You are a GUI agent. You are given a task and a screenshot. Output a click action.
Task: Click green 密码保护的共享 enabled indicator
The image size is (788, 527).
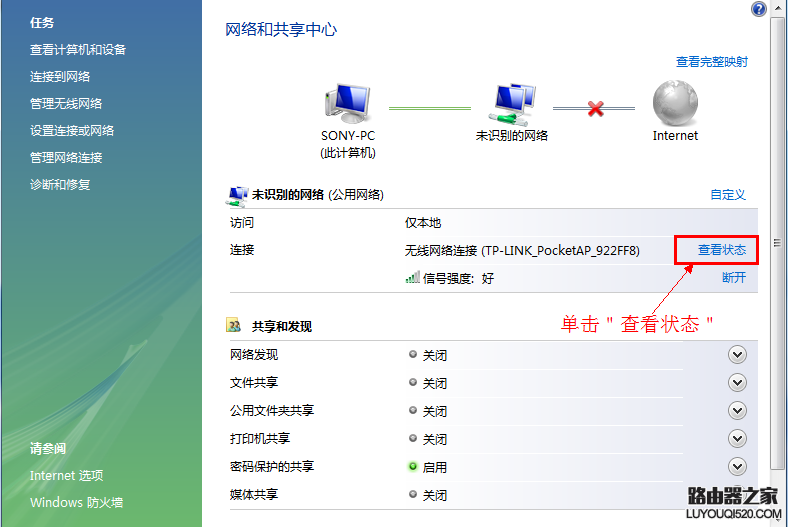point(413,467)
